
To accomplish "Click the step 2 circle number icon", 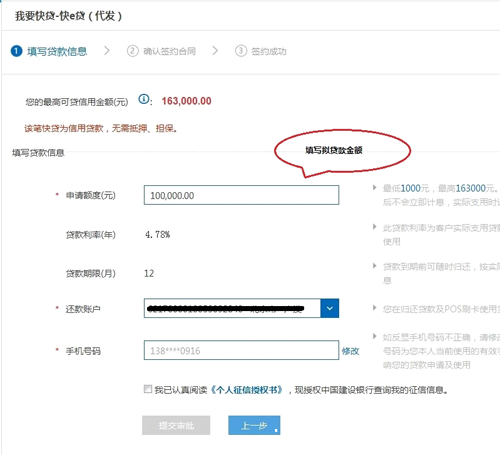I will 132,51.
